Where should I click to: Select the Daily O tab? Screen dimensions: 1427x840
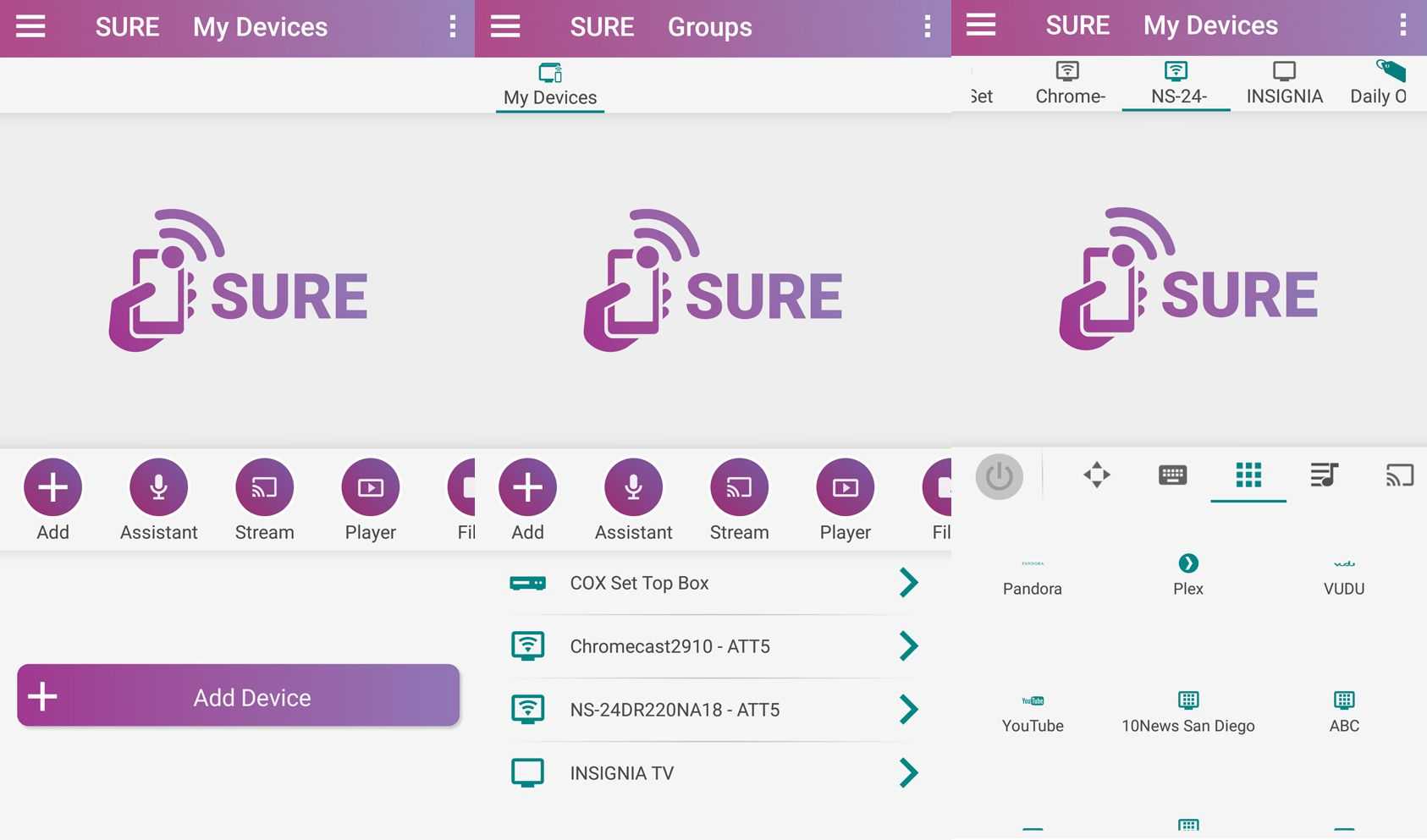pyautogui.click(x=1379, y=83)
